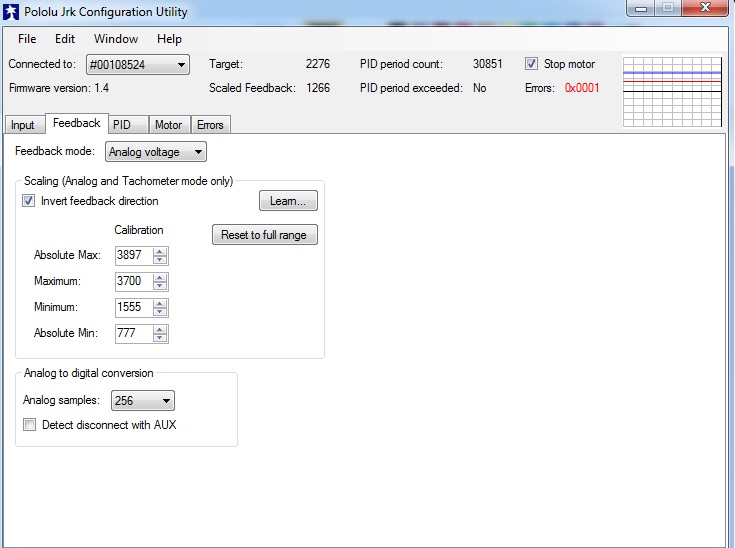Open the Window menu

116,39
